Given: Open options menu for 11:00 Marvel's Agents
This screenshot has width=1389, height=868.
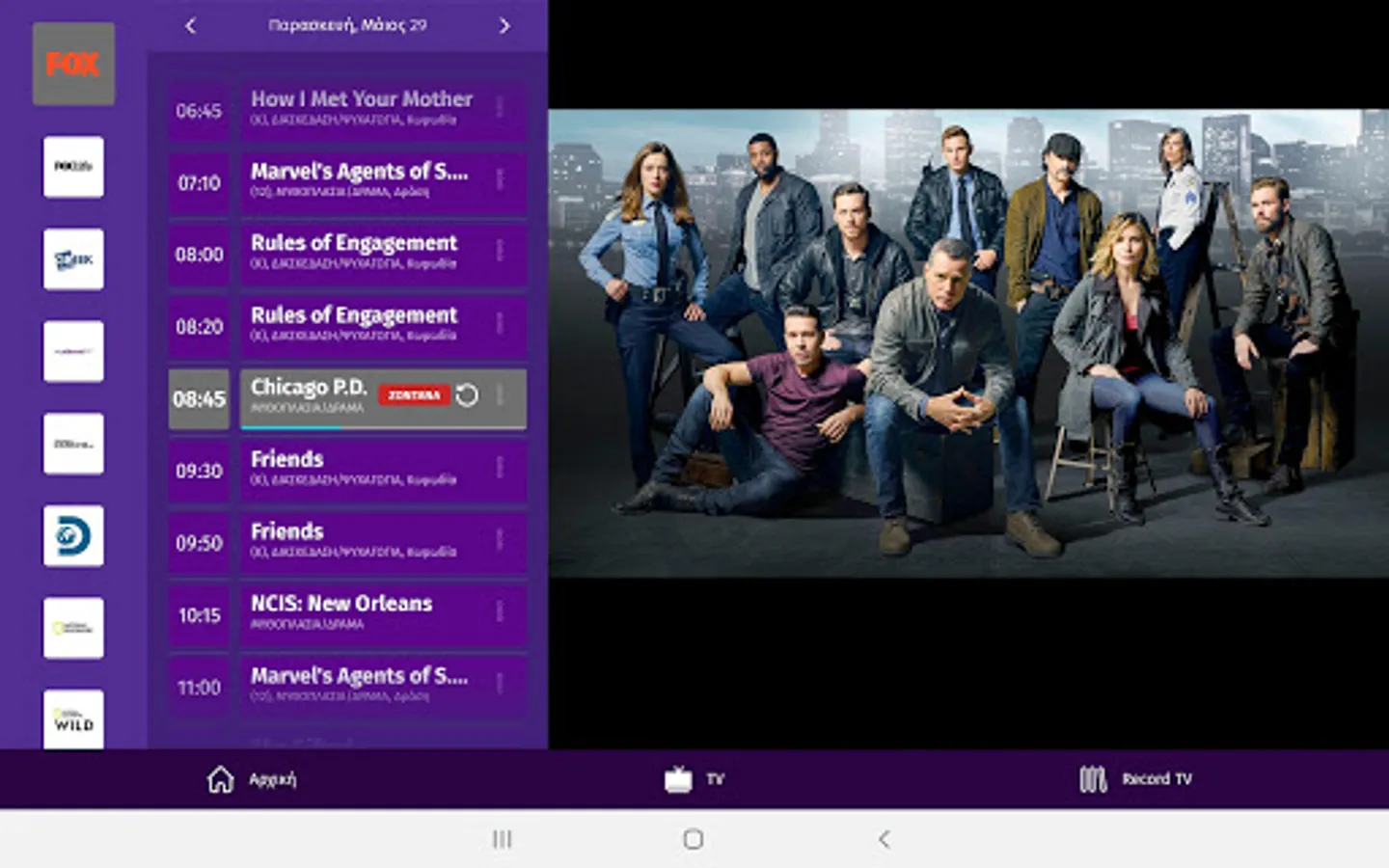Looking at the screenshot, I should coord(500,684).
